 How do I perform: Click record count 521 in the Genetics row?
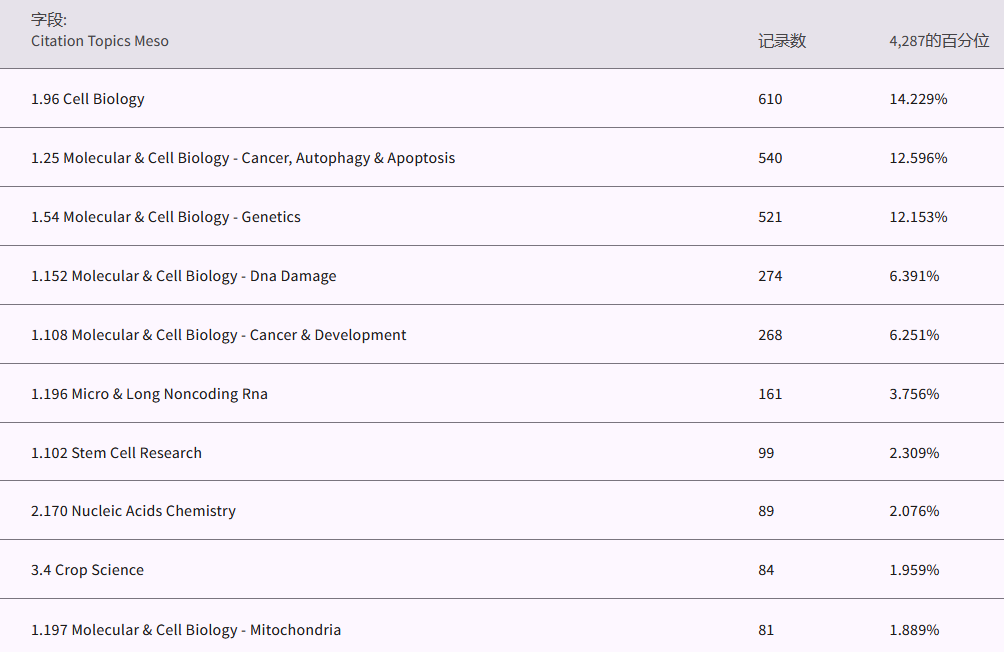click(x=770, y=217)
